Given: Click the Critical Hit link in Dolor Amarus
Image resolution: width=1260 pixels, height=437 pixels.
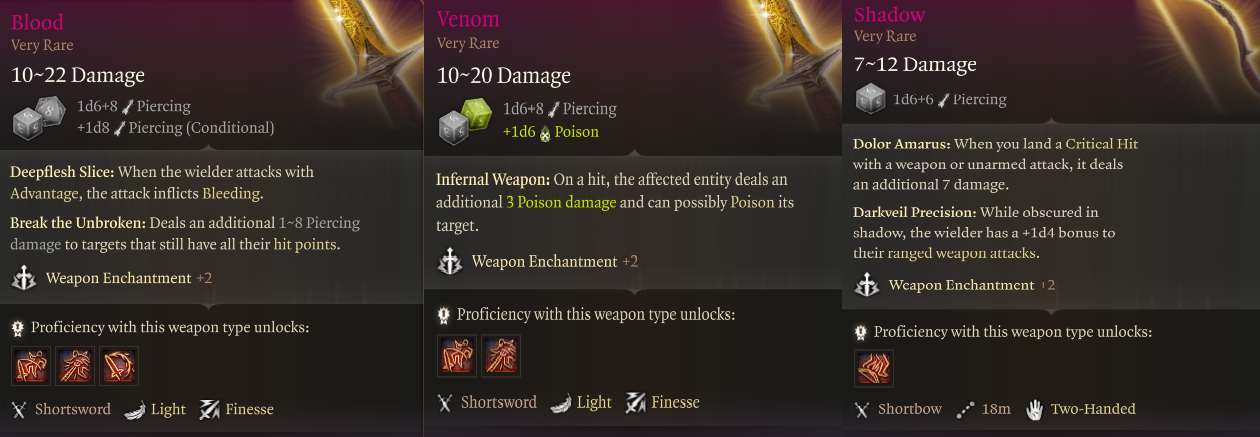Looking at the screenshot, I should point(1101,144).
